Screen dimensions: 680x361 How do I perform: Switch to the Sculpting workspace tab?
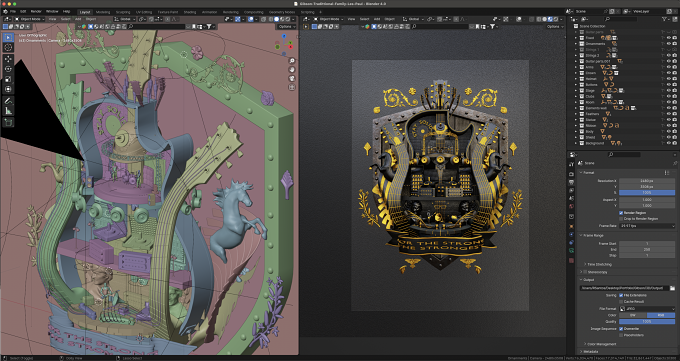123,12
